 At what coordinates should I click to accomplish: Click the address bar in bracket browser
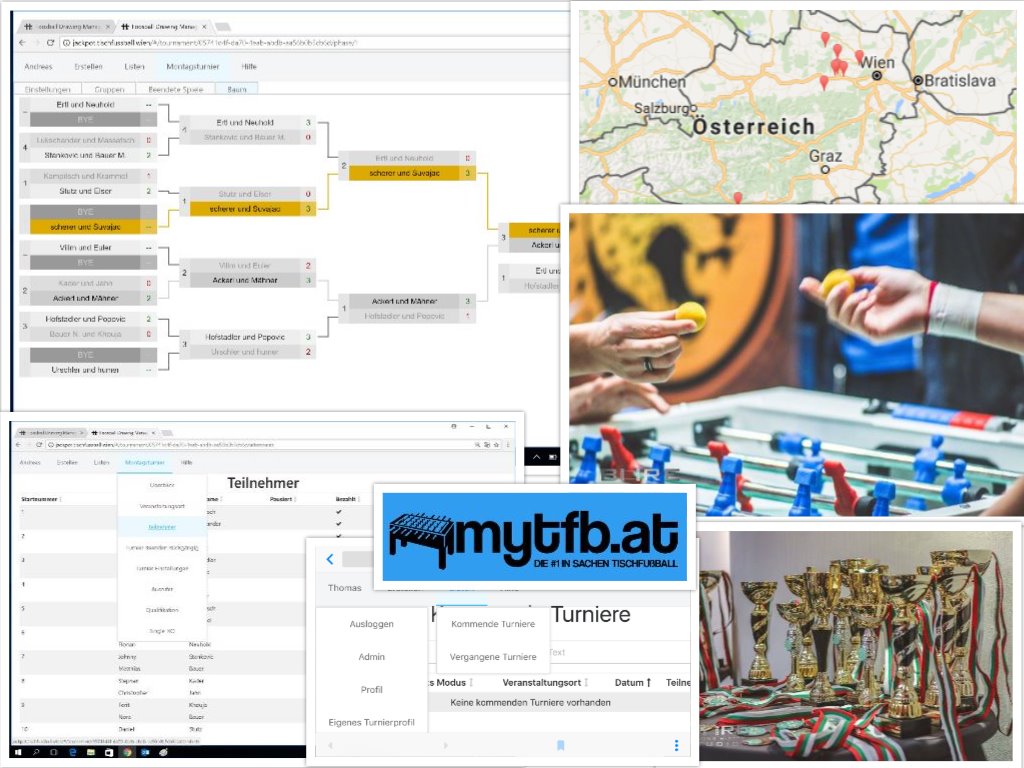(313, 42)
